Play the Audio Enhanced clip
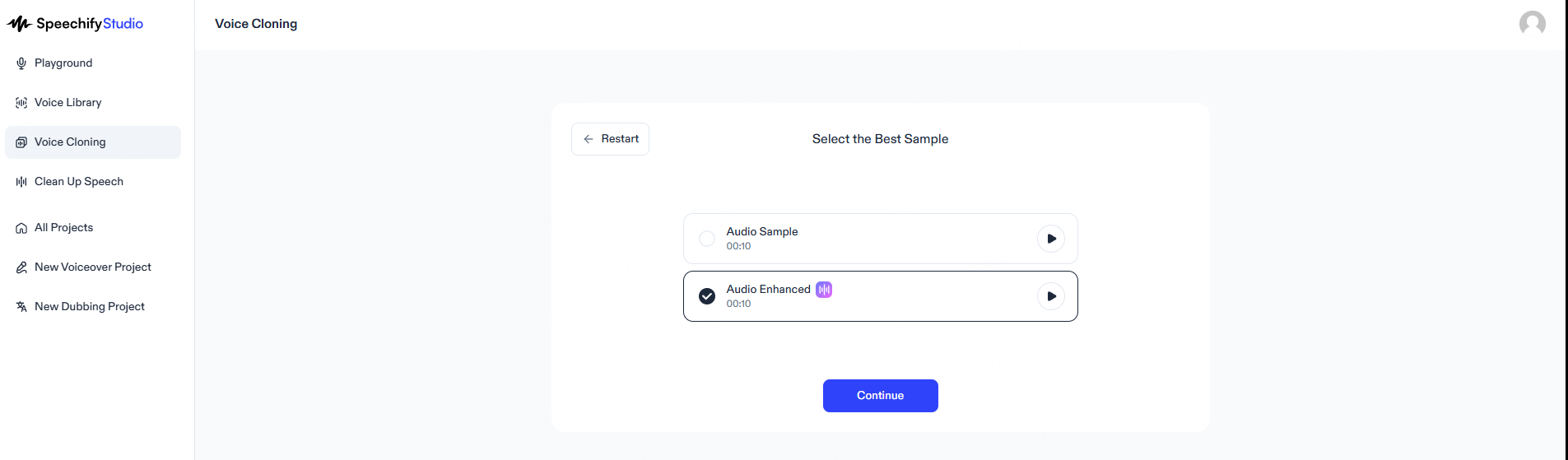The height and width of the screenshot is (460, 1568). click(1051, 296)
